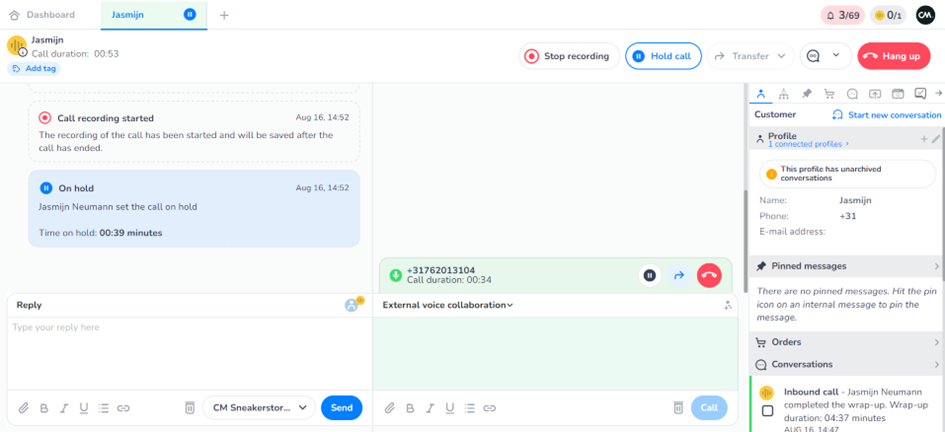Open the notifications bell showing 3/69

842,15
